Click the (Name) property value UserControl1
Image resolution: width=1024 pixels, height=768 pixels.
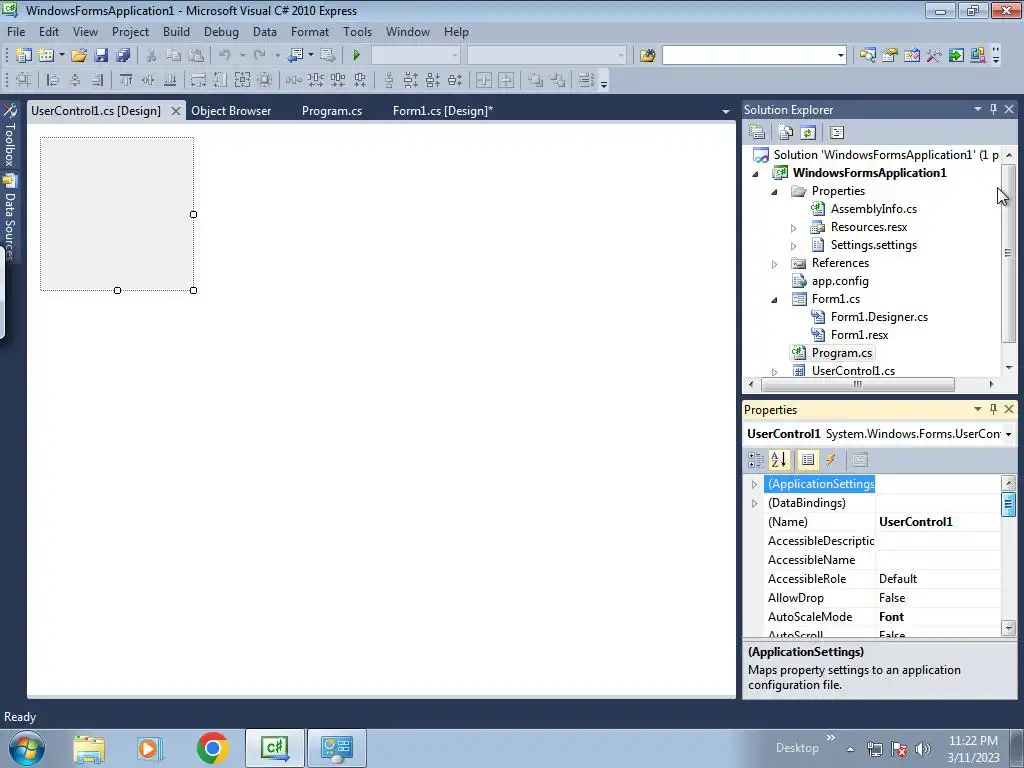tap(937, 522)
